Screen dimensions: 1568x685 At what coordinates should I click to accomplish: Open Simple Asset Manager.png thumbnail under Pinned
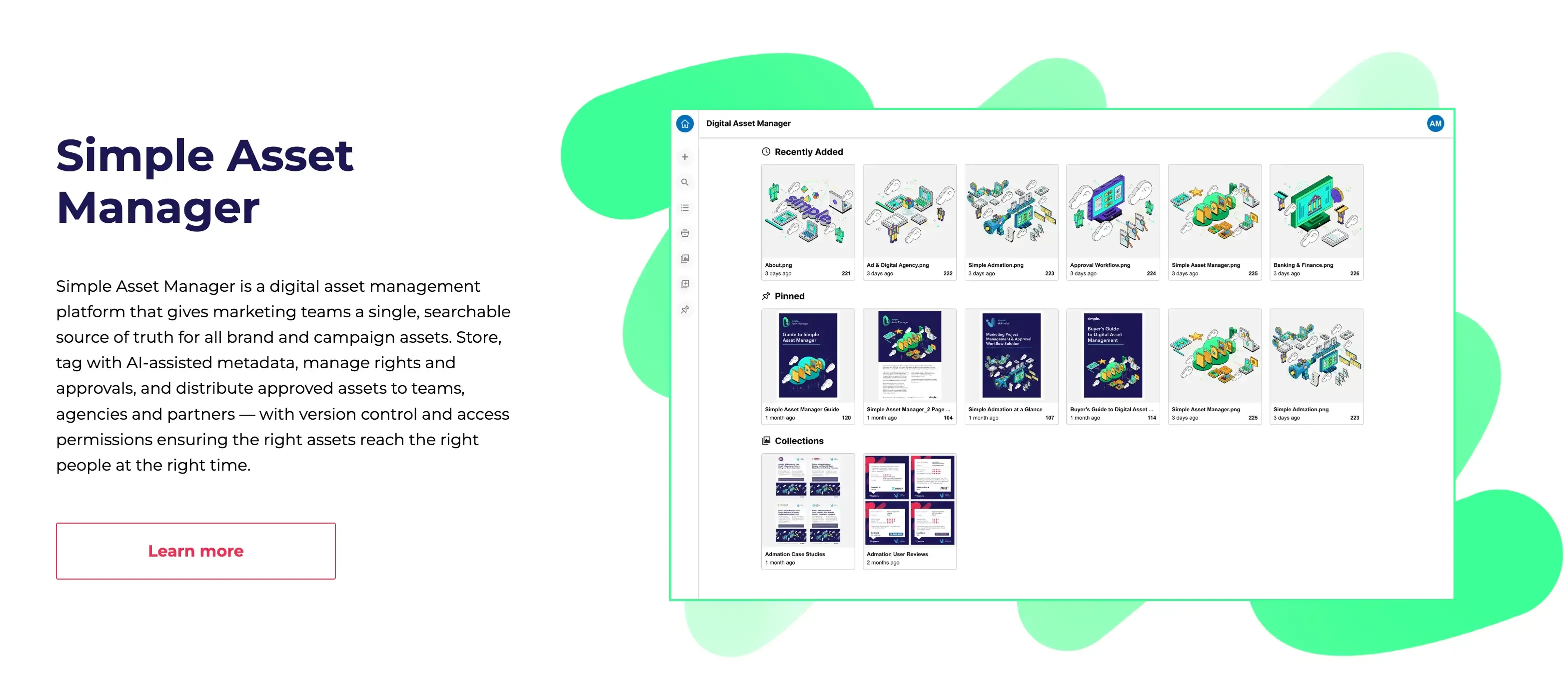tap(1214, 356)
